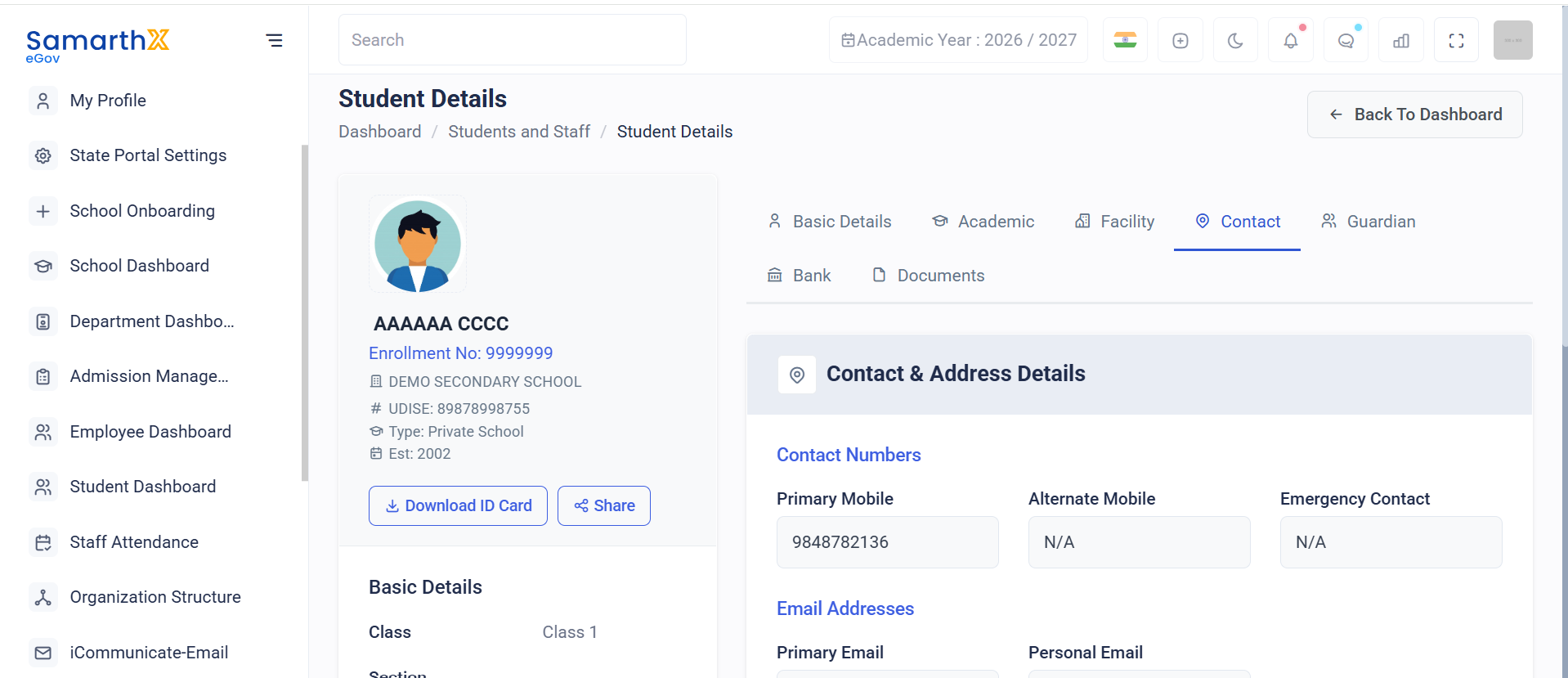
Task: Open user avatar profile menu
Action: [x=1512, y=40]
